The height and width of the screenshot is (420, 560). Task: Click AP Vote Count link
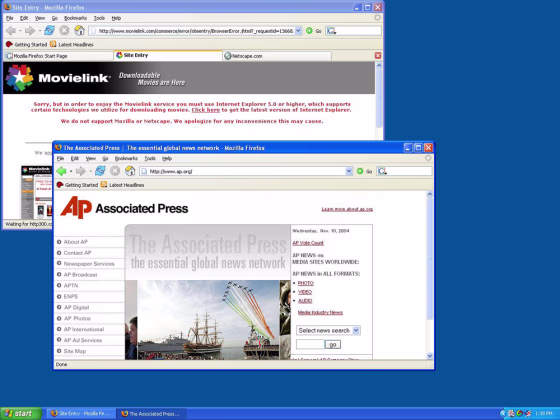[308, 243]
